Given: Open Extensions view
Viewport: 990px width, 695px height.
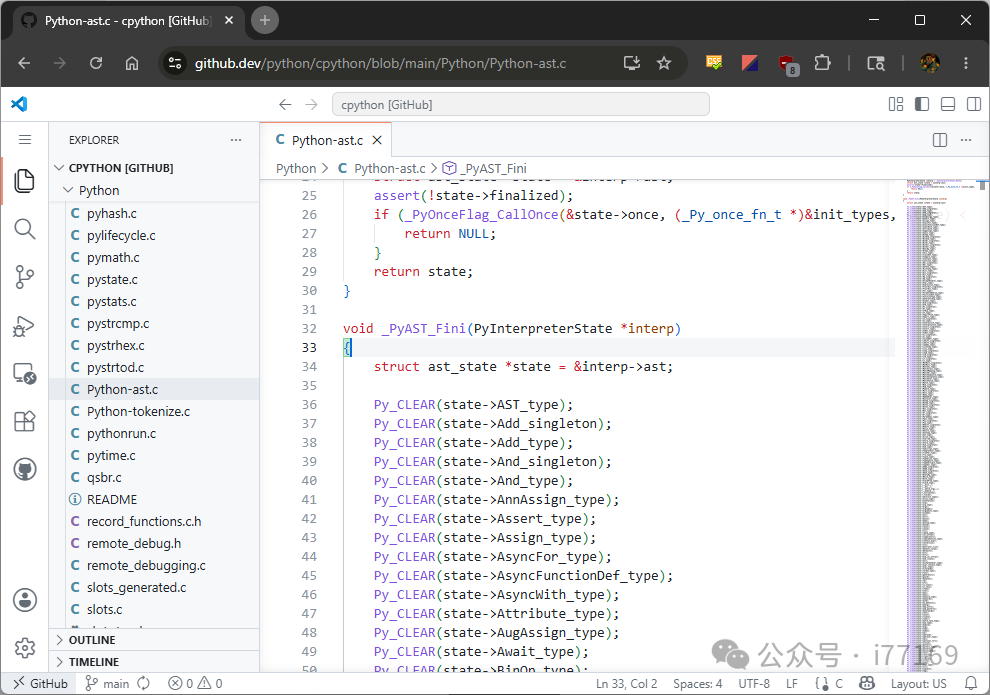Looking at the screenshot, I should tap(25, 421).
